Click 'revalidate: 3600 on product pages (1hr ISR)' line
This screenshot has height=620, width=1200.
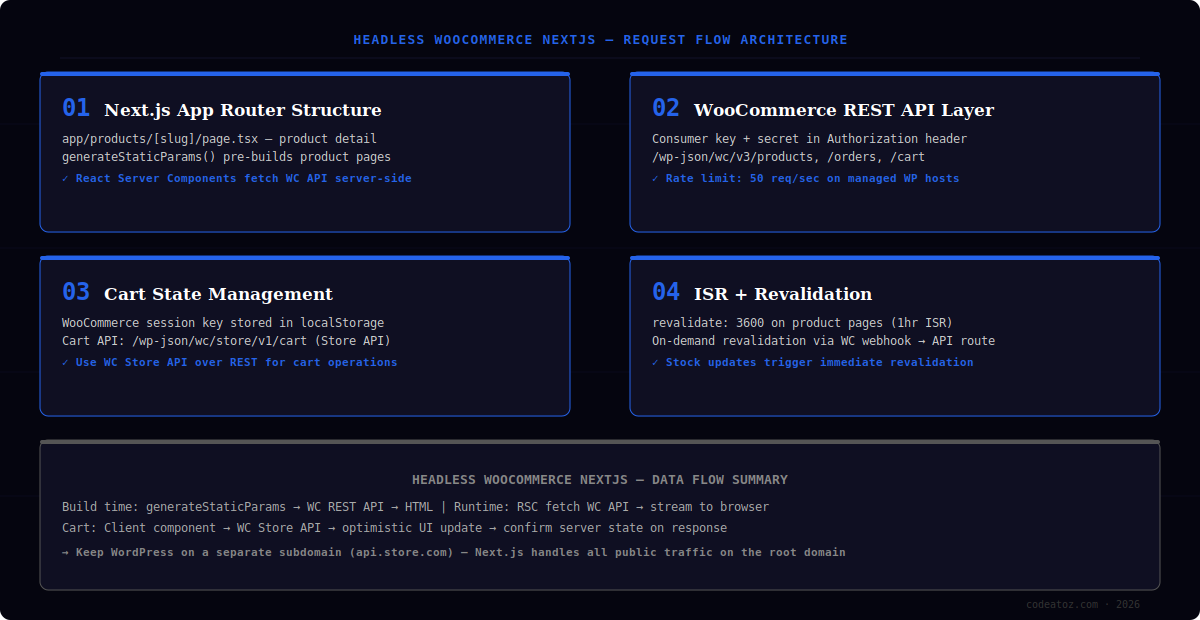point(802,323)
